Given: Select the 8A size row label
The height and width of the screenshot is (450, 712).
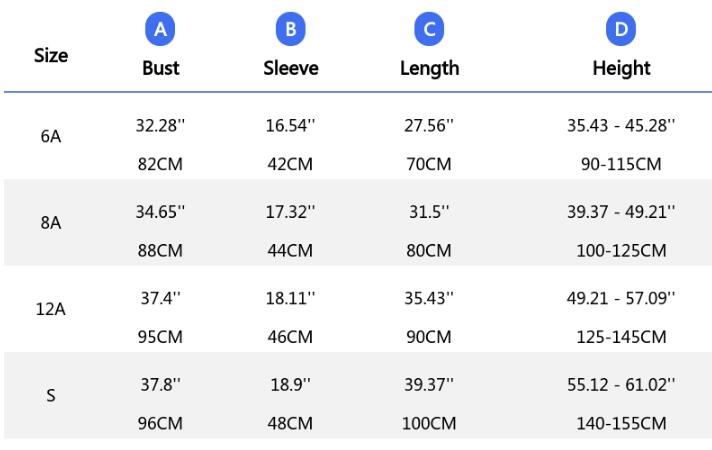Looking at the screenshot, I should pos(51,223).
